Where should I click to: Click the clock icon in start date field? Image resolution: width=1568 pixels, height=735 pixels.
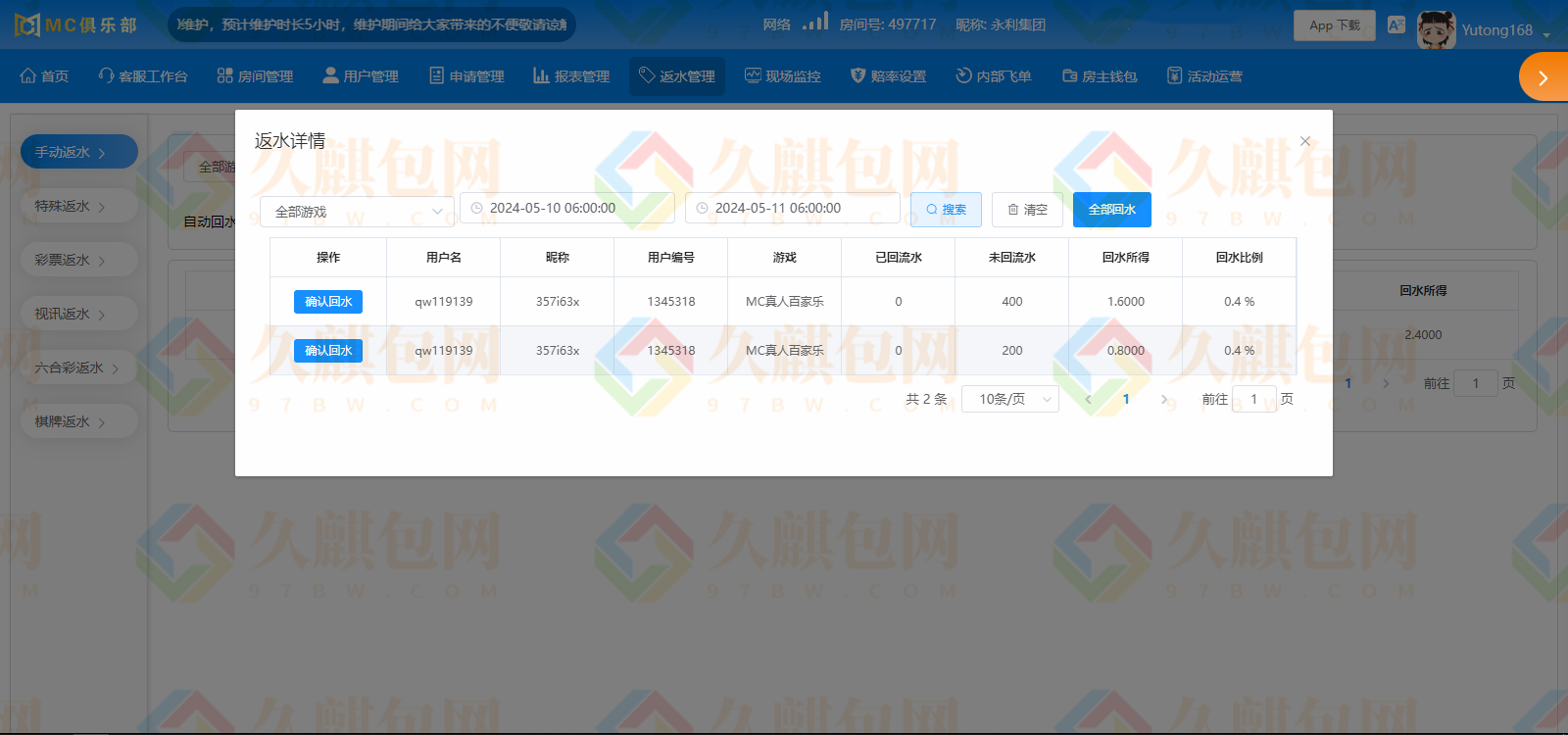[x=477, y=208]
